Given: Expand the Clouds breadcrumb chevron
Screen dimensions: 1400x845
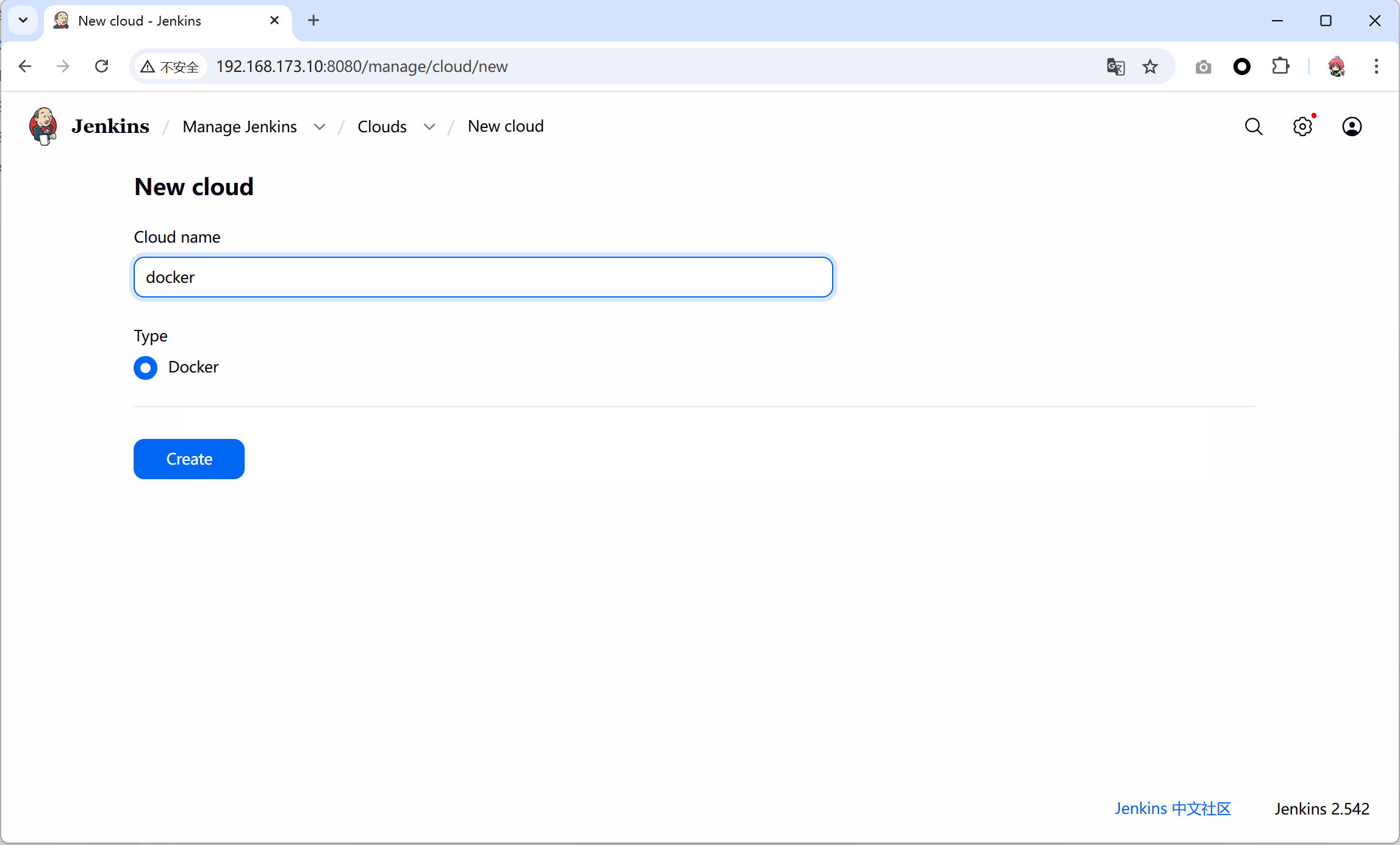Looking at the screenshot, I should point(429,127).
